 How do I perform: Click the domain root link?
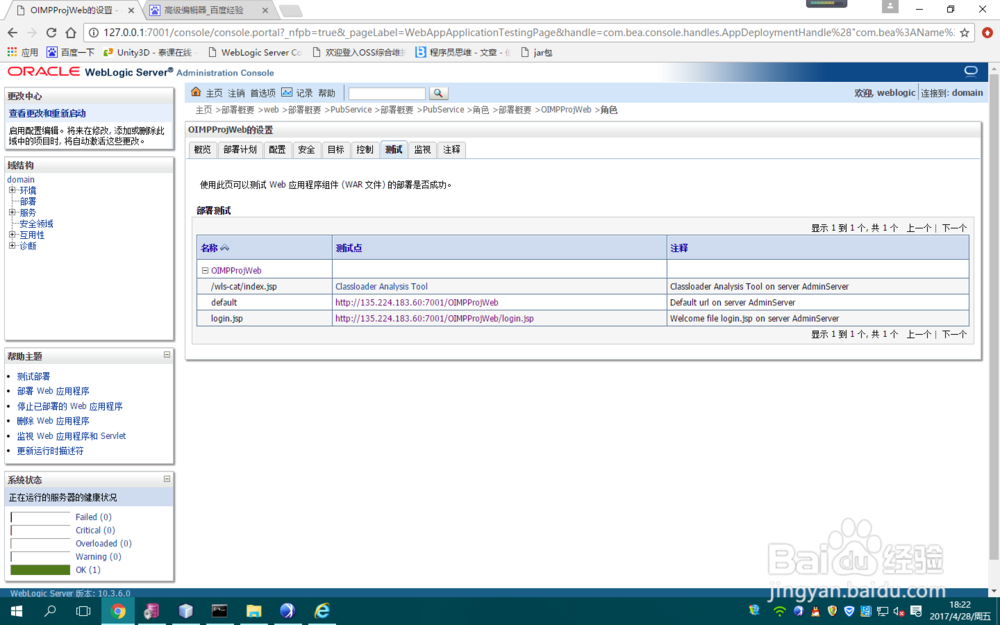coord(20,179)
